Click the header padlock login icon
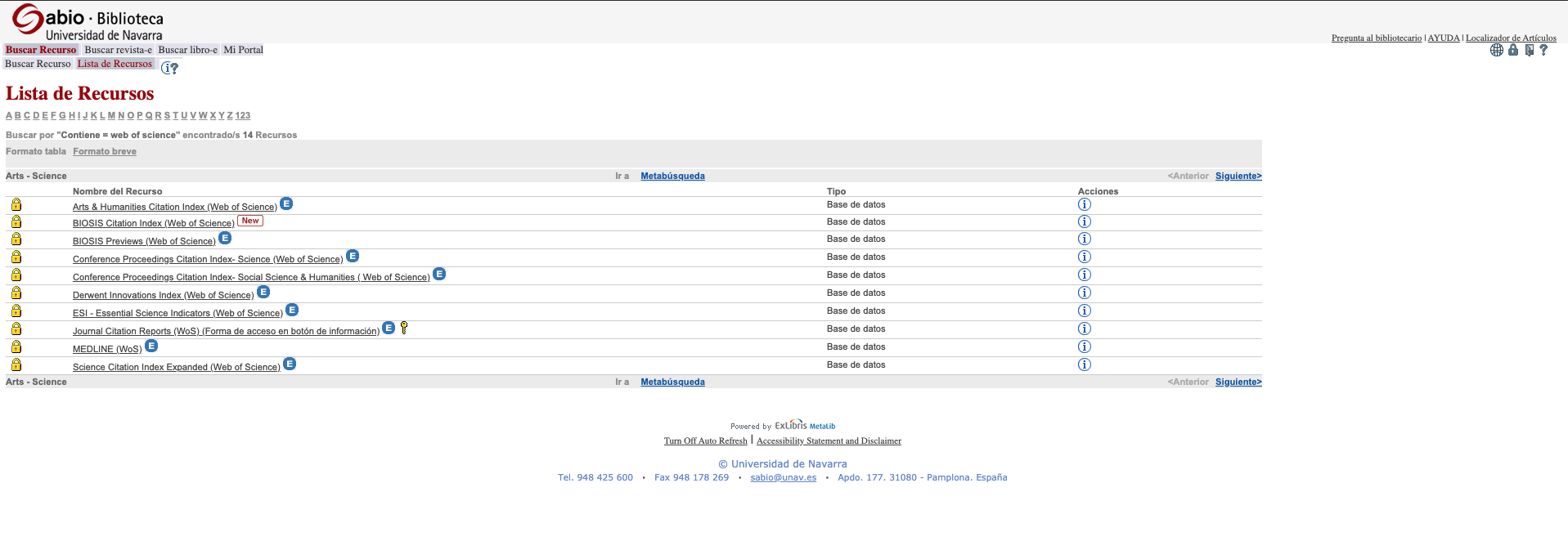The width and height of the screenshot is (1568, 541). [x=1512, y=50]
